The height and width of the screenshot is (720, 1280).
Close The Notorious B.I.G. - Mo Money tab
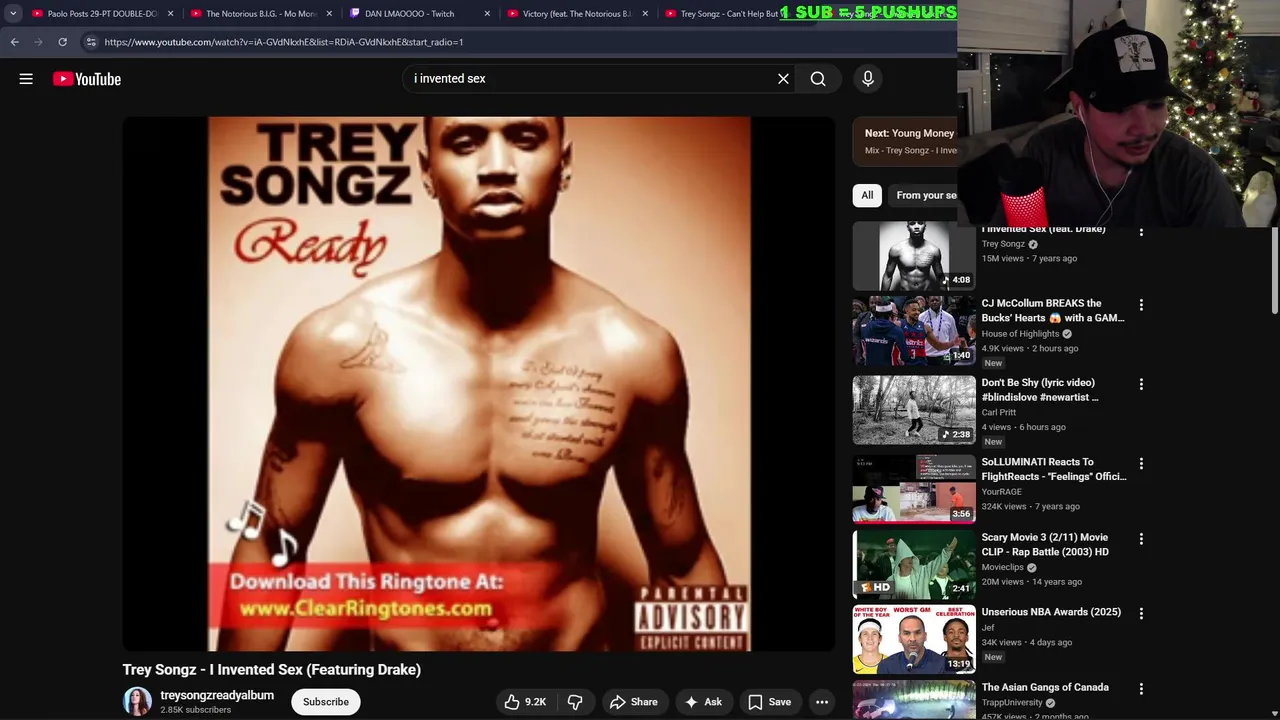coord(329,14)
